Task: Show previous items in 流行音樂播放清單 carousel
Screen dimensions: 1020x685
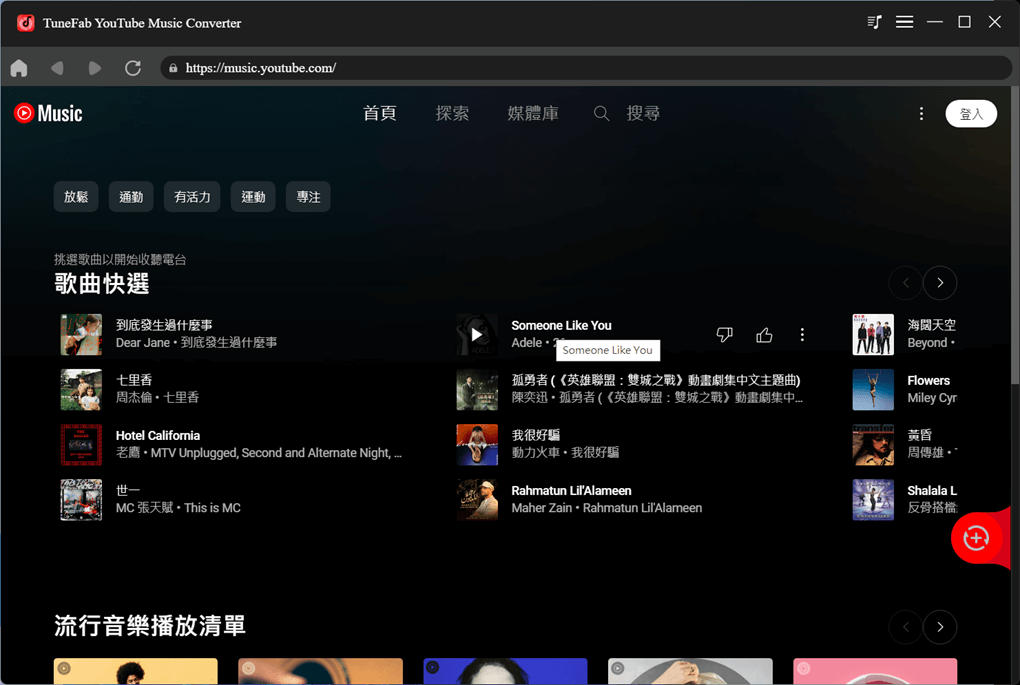Action: pos(906,627)
